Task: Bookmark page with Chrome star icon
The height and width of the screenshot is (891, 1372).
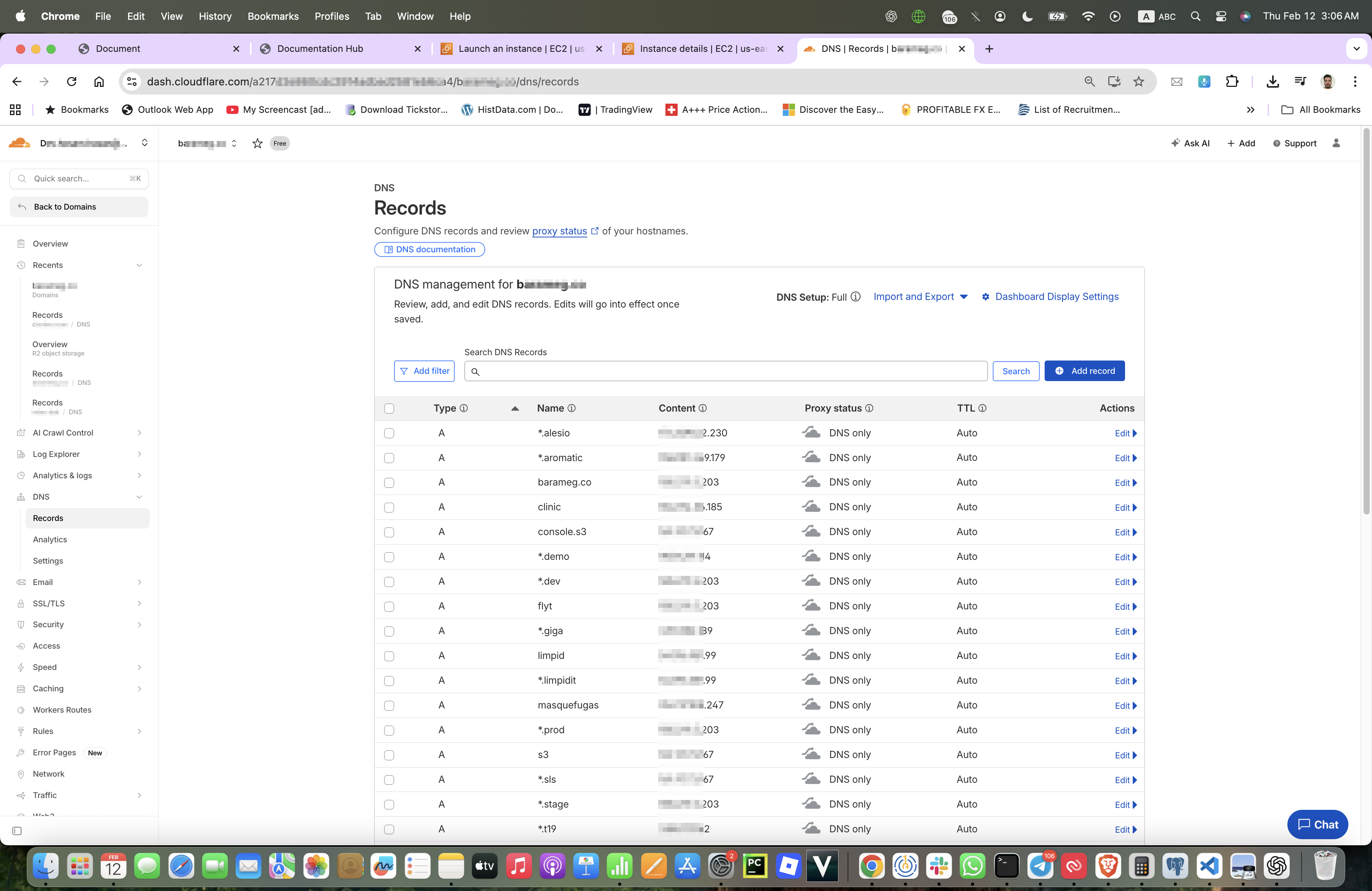Action: (1138, 82)
